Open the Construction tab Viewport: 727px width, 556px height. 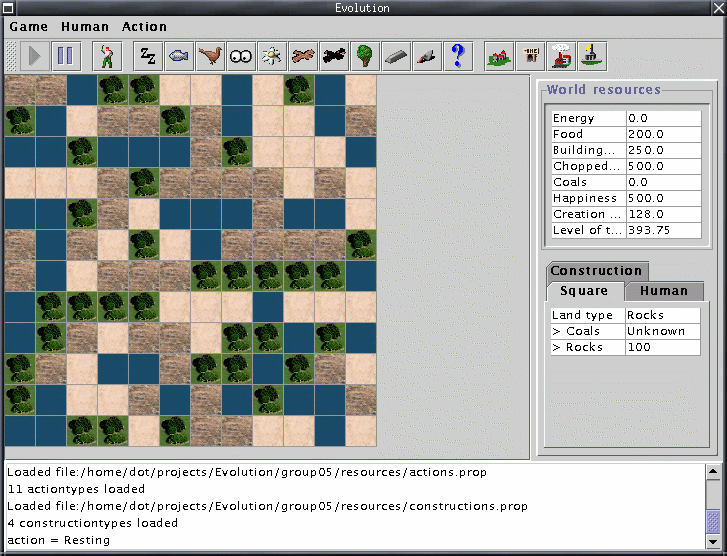596,271
